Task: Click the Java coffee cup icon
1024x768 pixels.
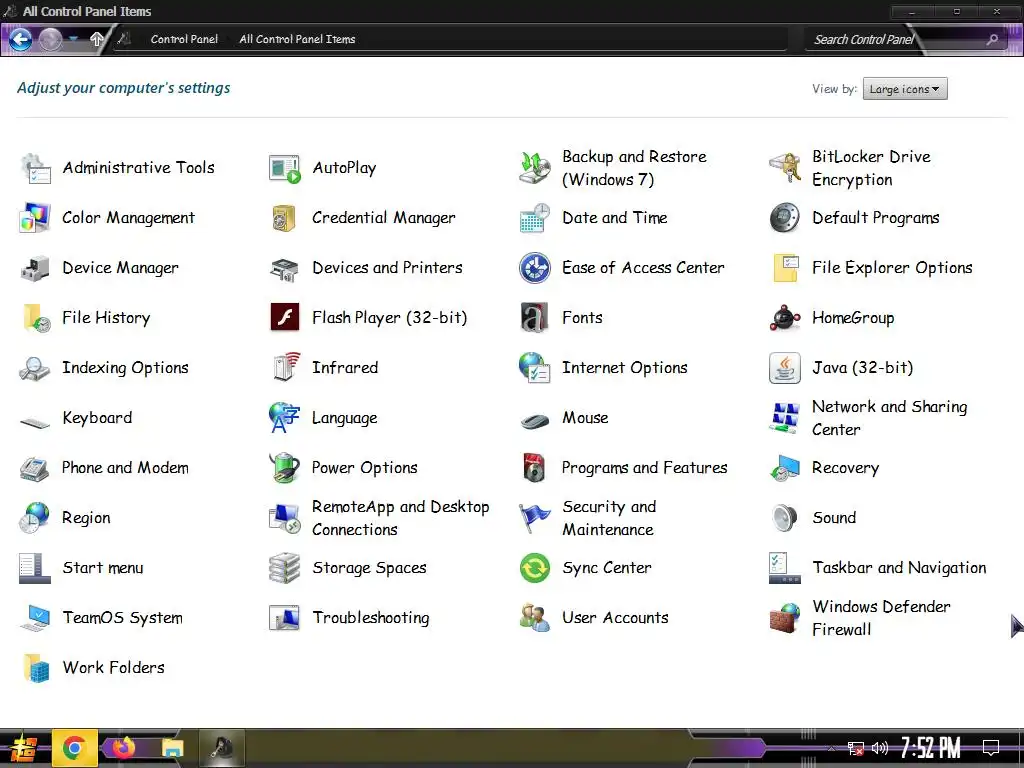Action: (x=785, y=368)
